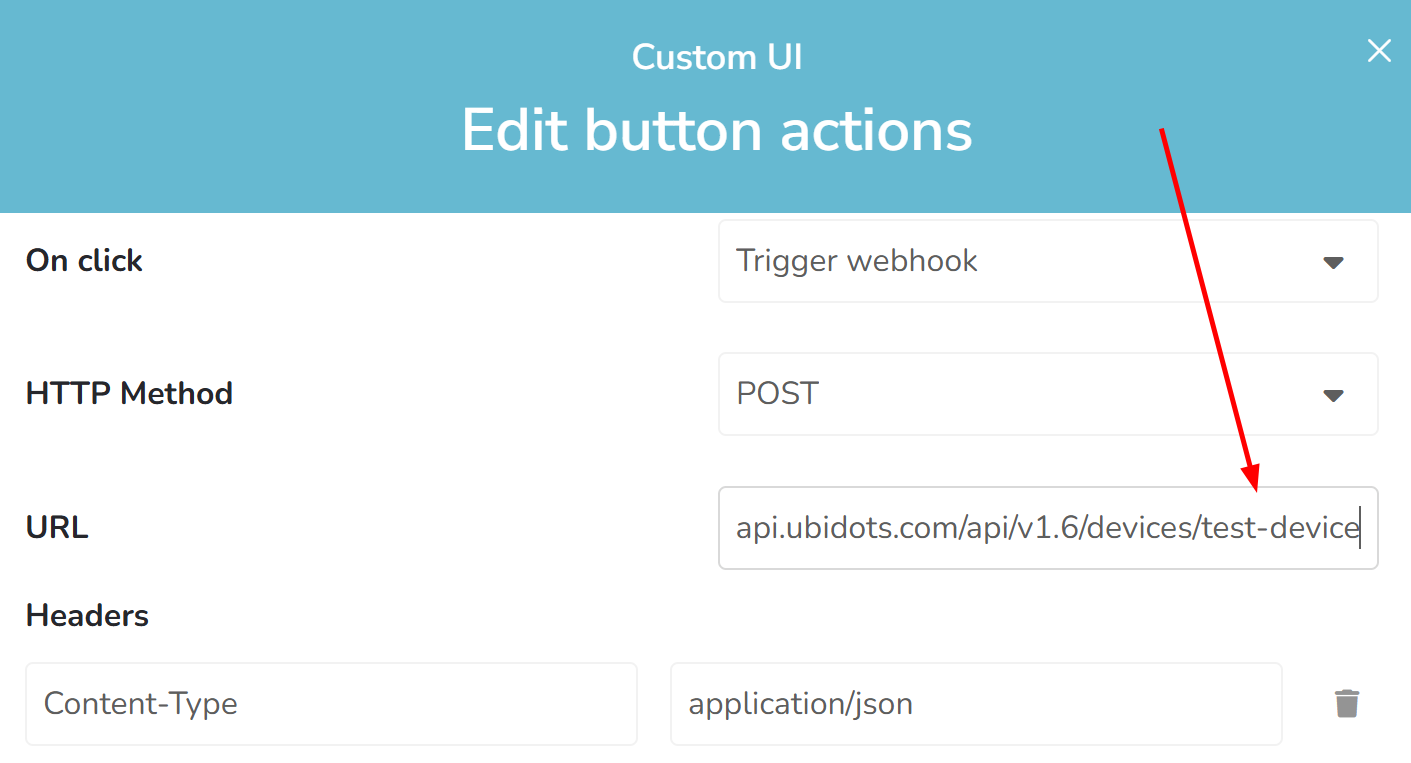Screen dimensions: 1411x763
Task: Edit the Content-Type header name field
Action: 331,704
